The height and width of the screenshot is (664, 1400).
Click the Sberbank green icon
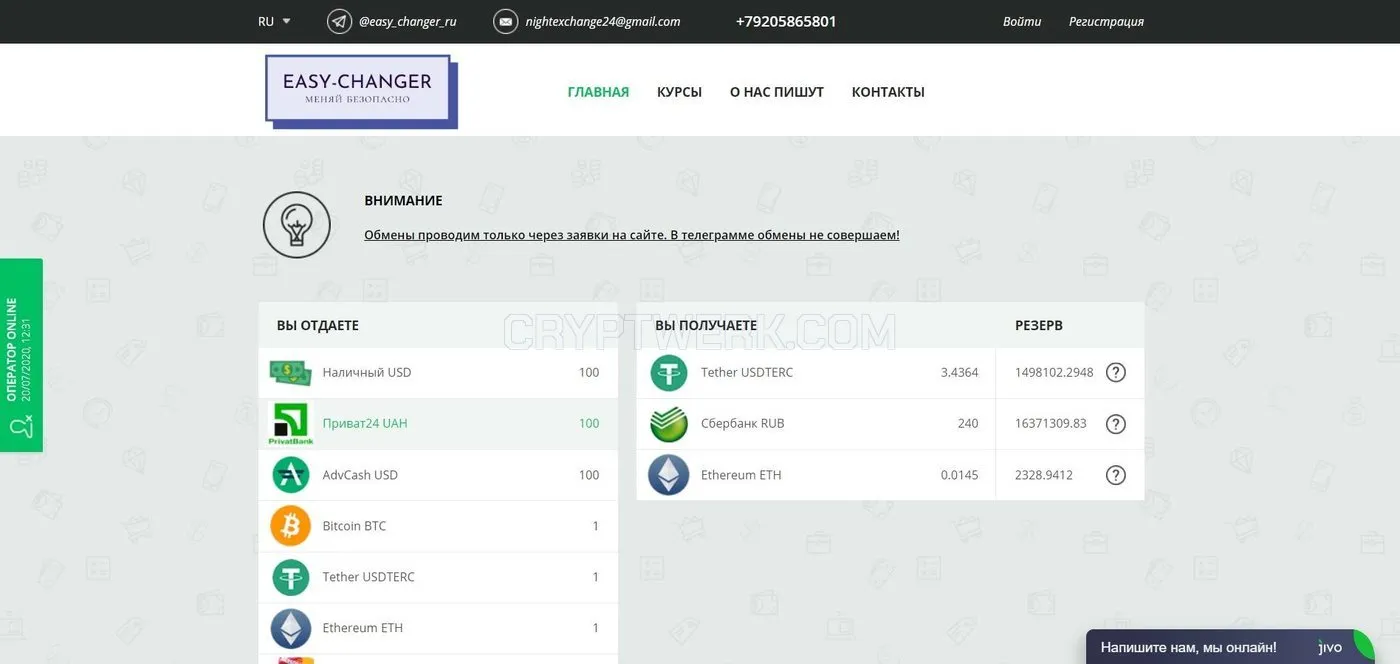coord(669,423)
